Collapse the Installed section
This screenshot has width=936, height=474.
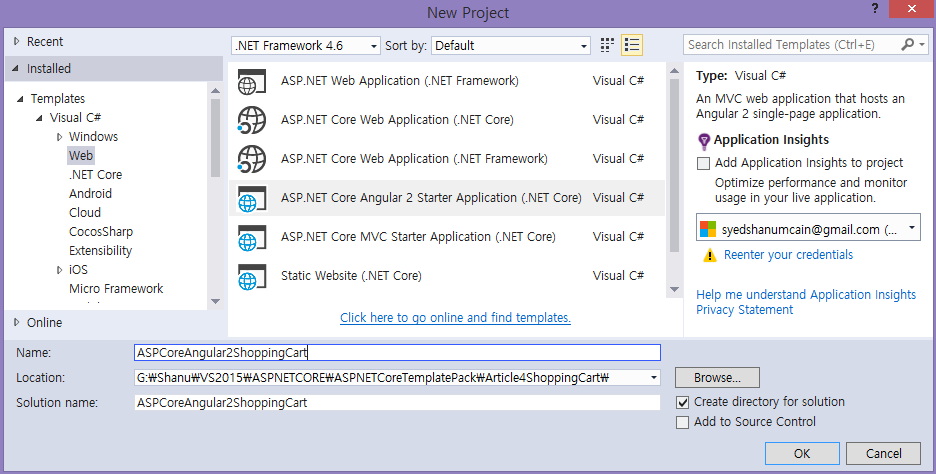coord(16,69)
